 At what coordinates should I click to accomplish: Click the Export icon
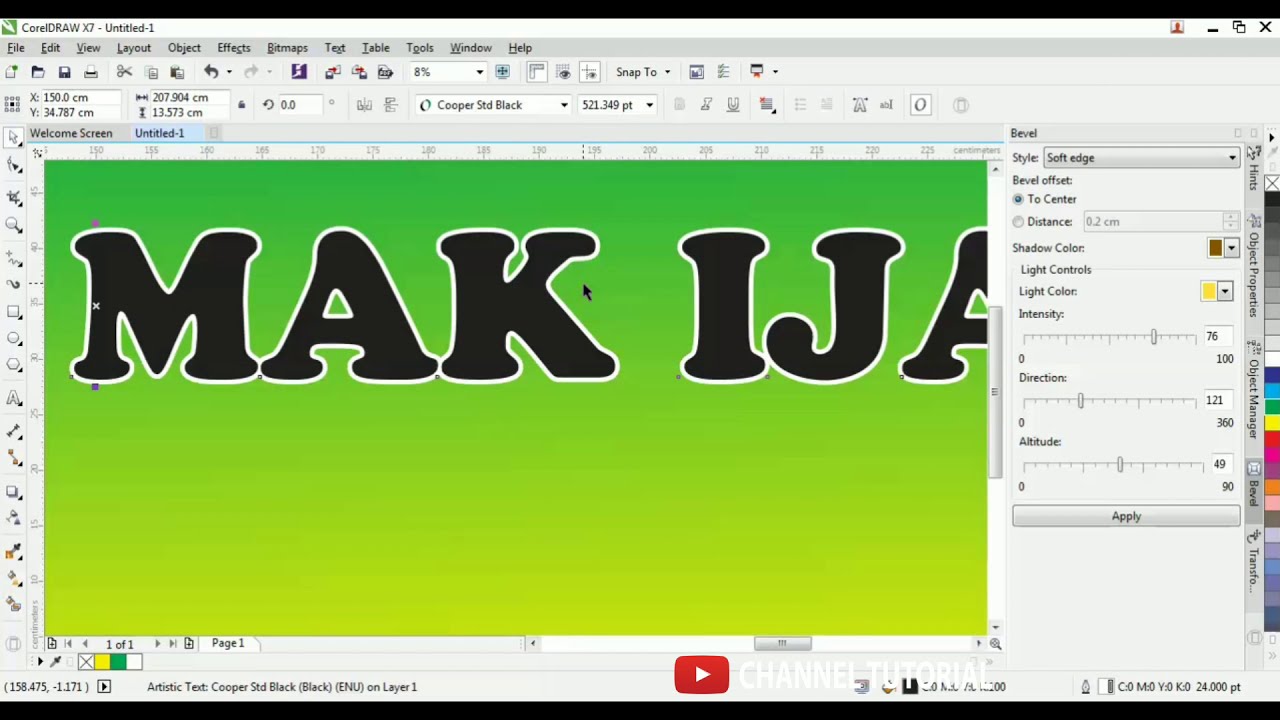(359, 72)
